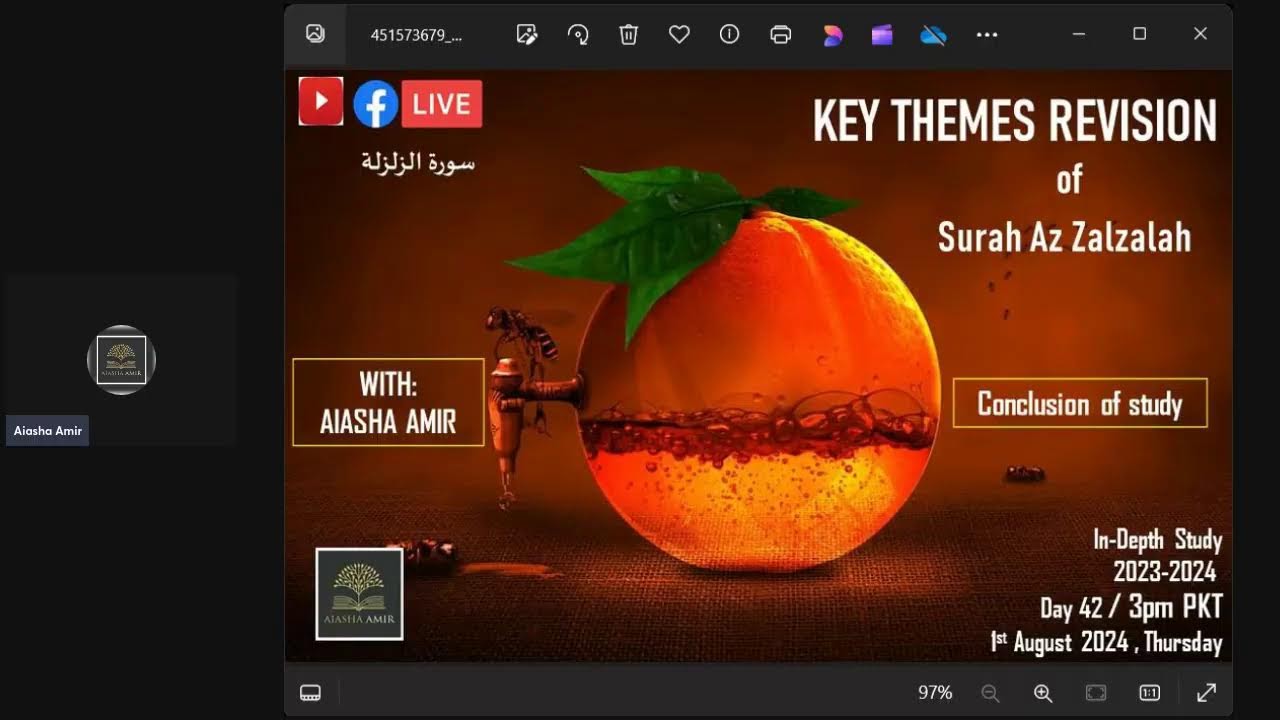Image resolution: width=1280 pixels, height=720 pixels.
Task: Zoom out with minus magnifier icon
Action: (x=990, y=693)
